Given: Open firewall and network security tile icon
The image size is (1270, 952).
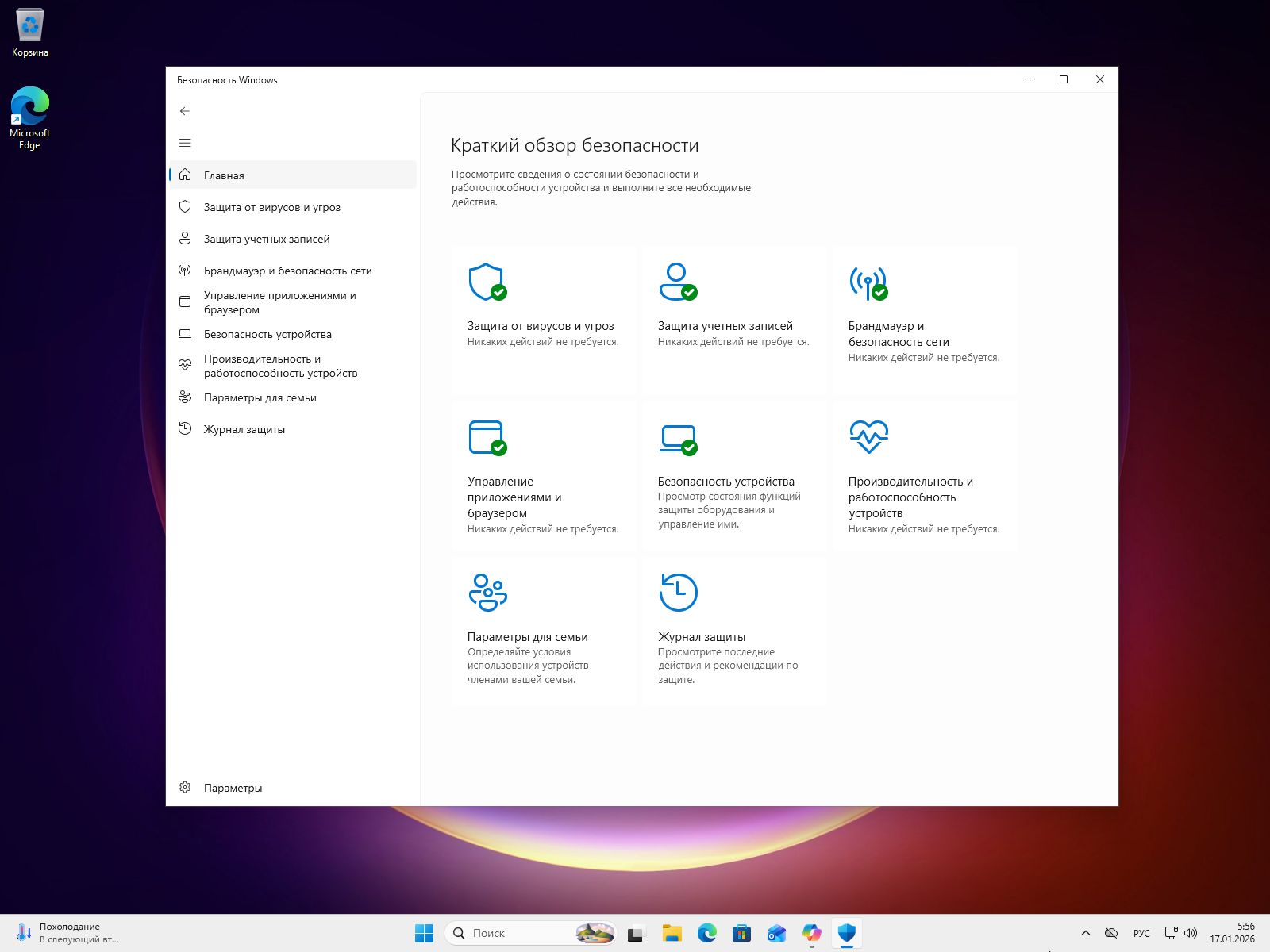Looking at the screenshot, I should coord(868,282).
